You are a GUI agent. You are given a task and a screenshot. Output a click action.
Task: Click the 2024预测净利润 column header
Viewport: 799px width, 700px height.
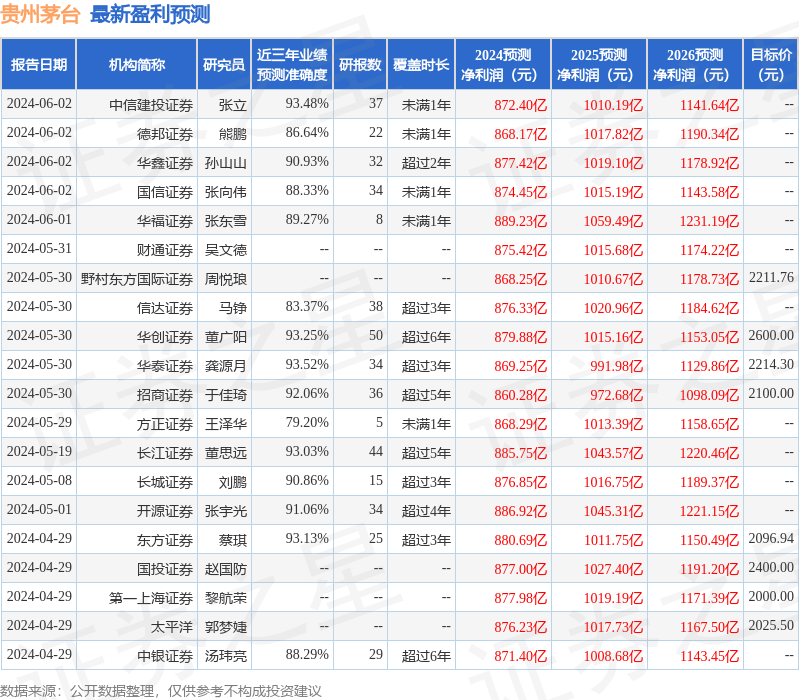click(503, 64)
